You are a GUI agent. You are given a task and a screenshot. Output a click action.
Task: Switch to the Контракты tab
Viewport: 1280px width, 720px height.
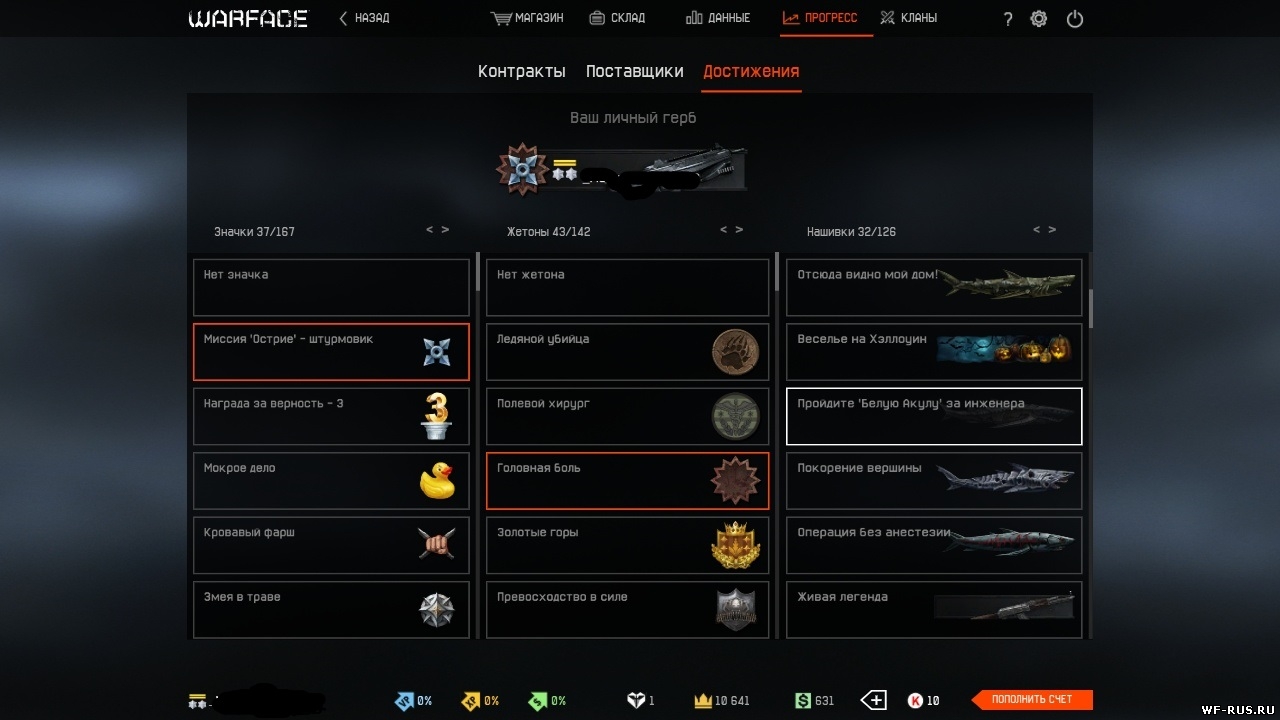pos(522,71)
